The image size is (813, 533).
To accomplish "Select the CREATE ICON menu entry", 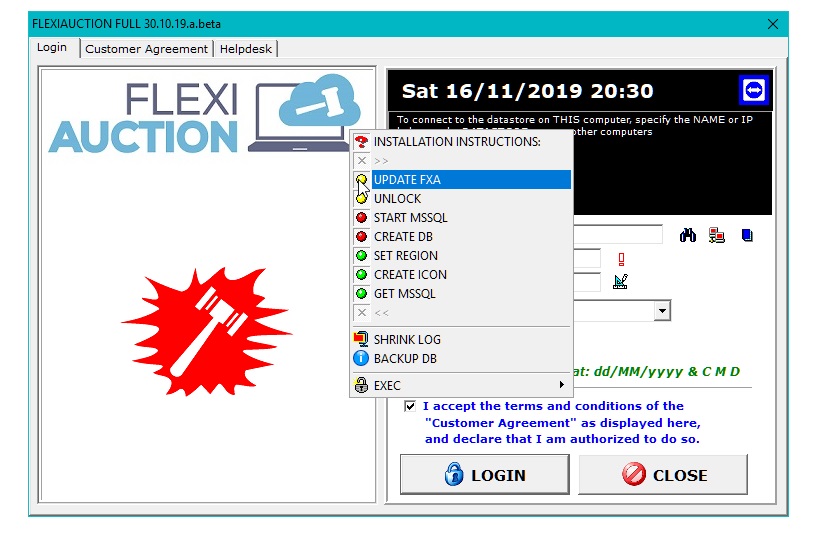I will (461, 275).
